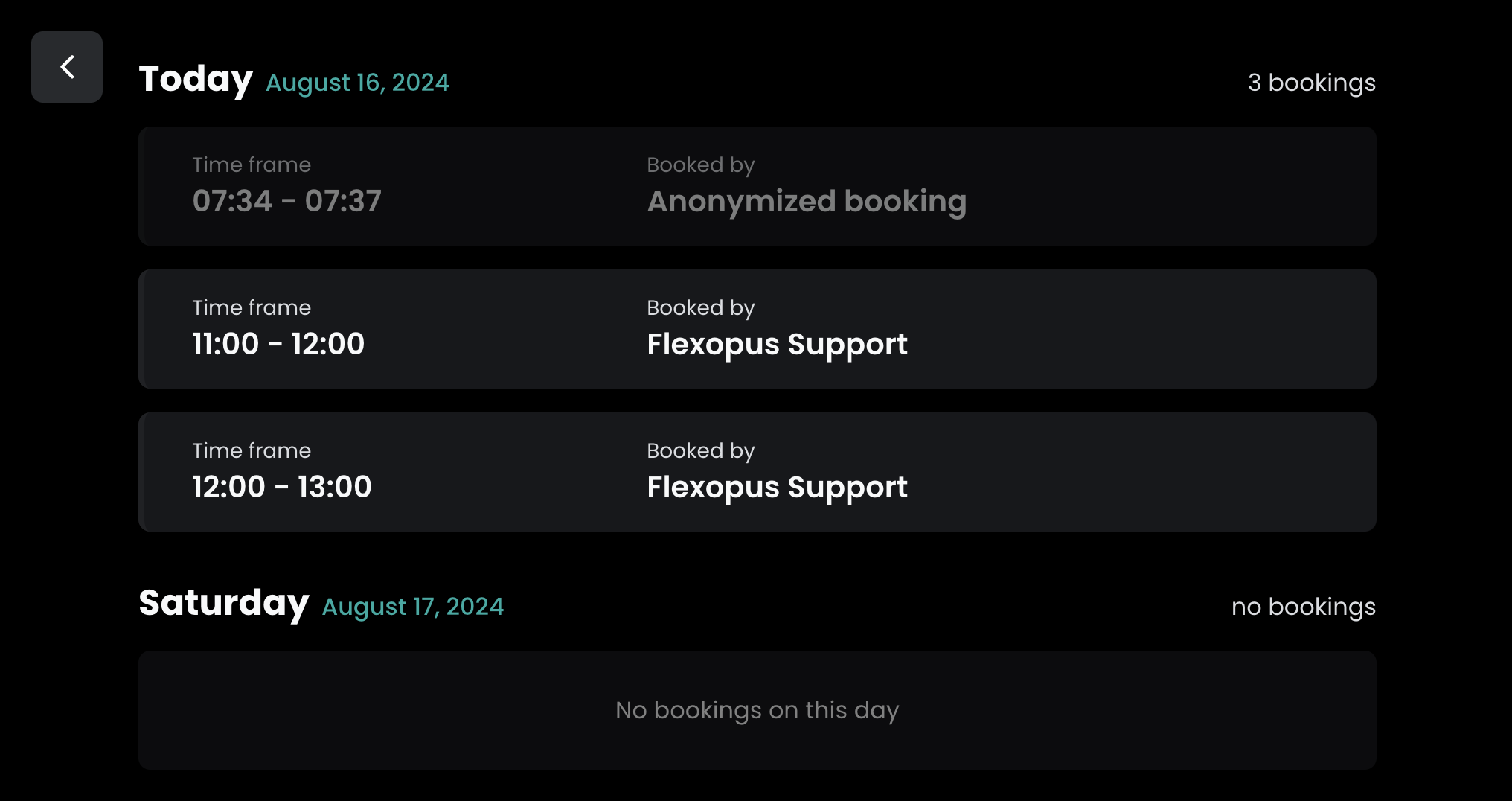Click Flexopus Support in the 11:00 booking
This screenshot has width=1512, height=801.
coord(777,345)
